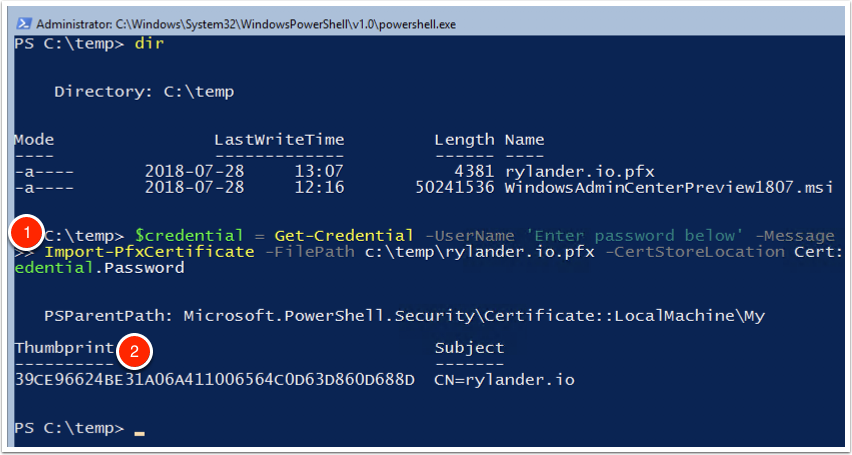This screenshot has width=852, height=455.
Task: Click the $credential variable name
Action: 188,236
